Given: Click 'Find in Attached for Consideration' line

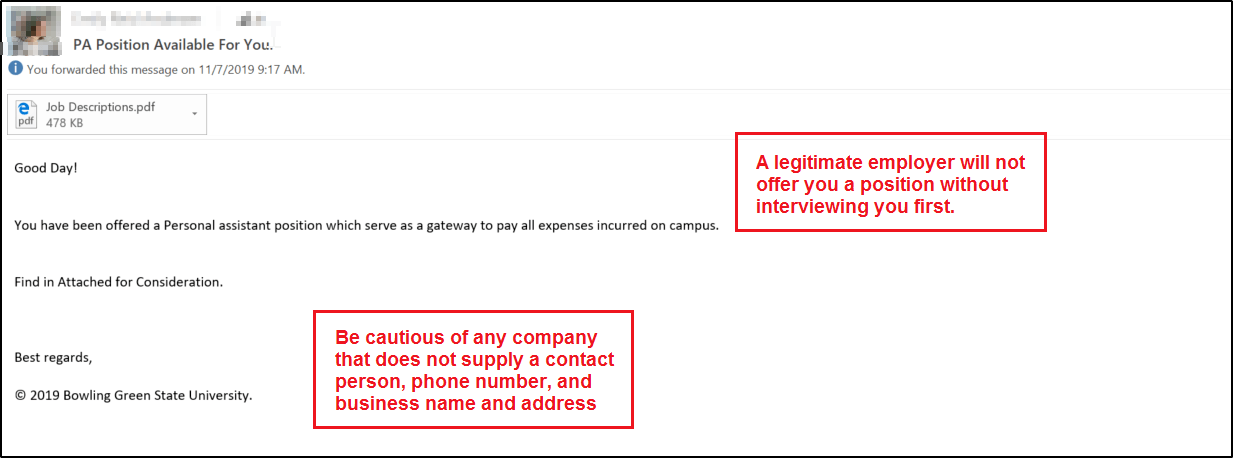Looking at the screenshot, I should click(118, 282).
